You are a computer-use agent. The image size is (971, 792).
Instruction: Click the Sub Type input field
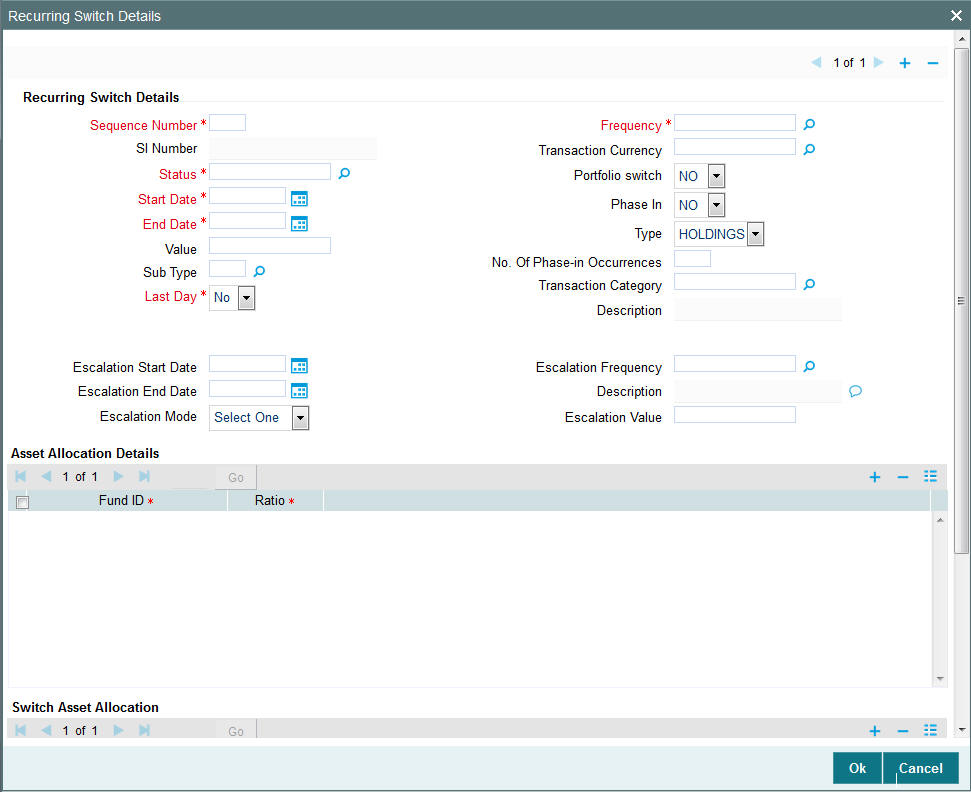(x=227, y=269)
